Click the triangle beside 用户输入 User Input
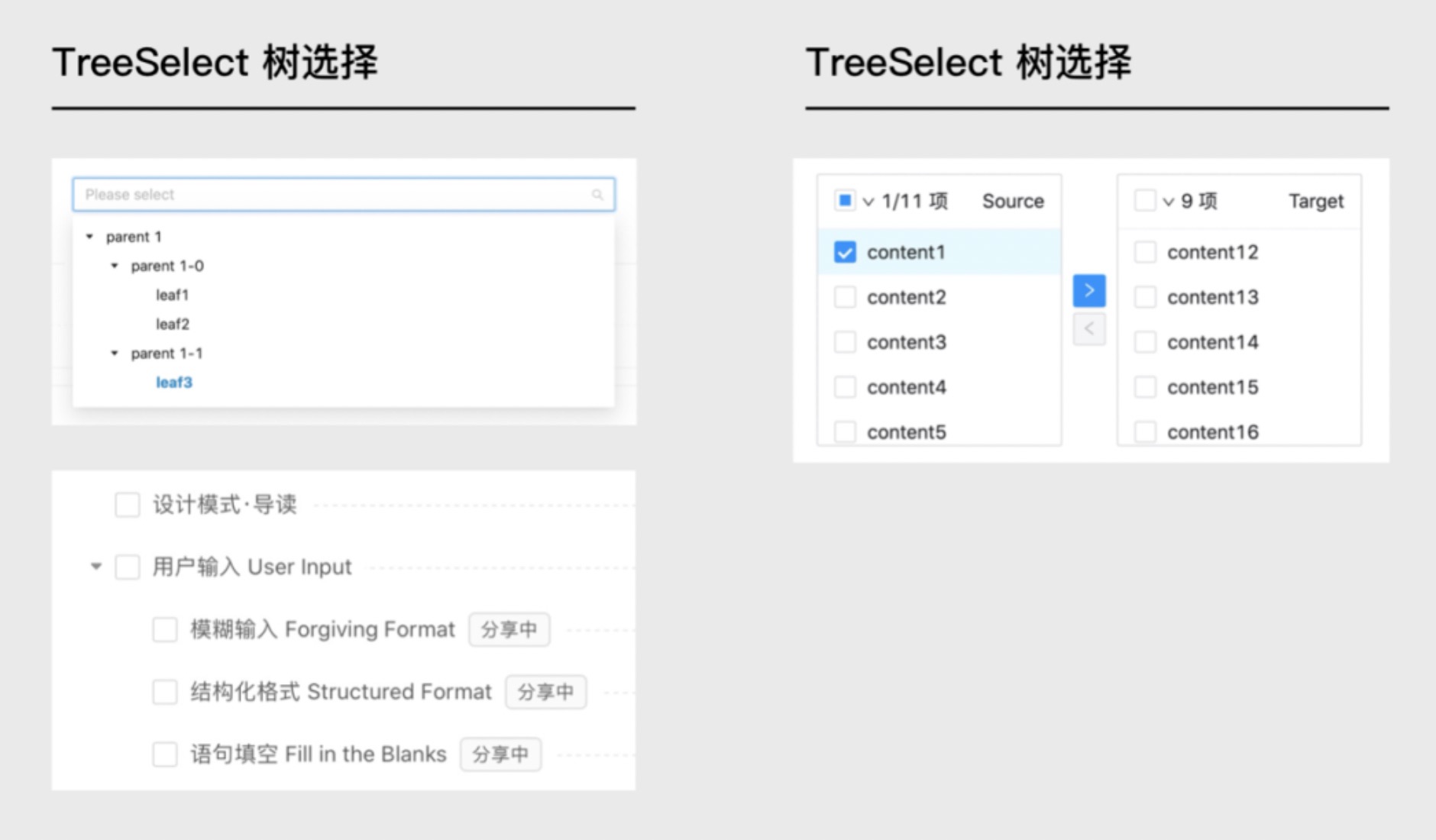This screenshot has width=1436, height=840. pos(95,567)
